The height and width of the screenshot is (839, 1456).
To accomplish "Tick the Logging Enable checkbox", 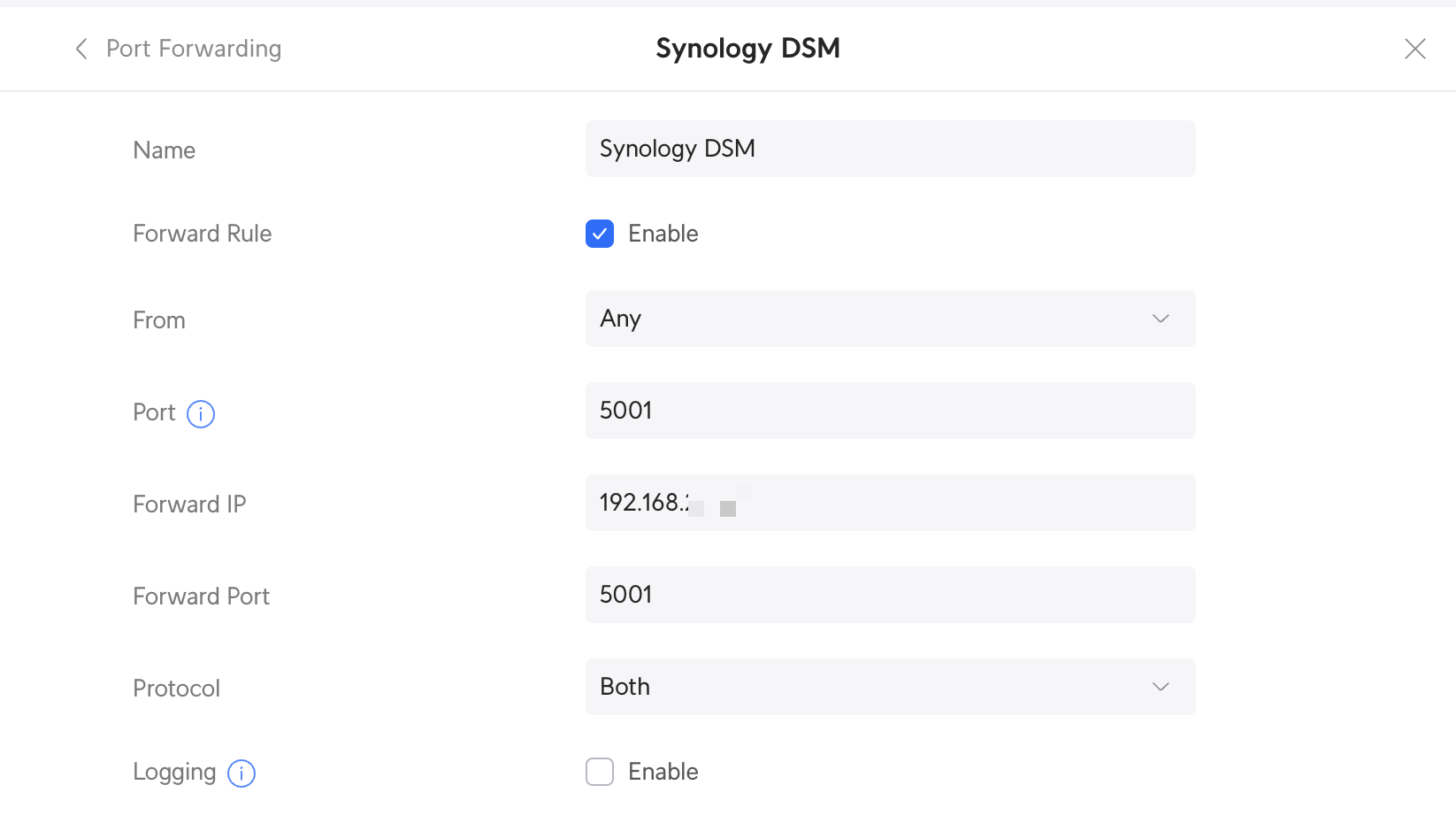I will tap(600, 772).
